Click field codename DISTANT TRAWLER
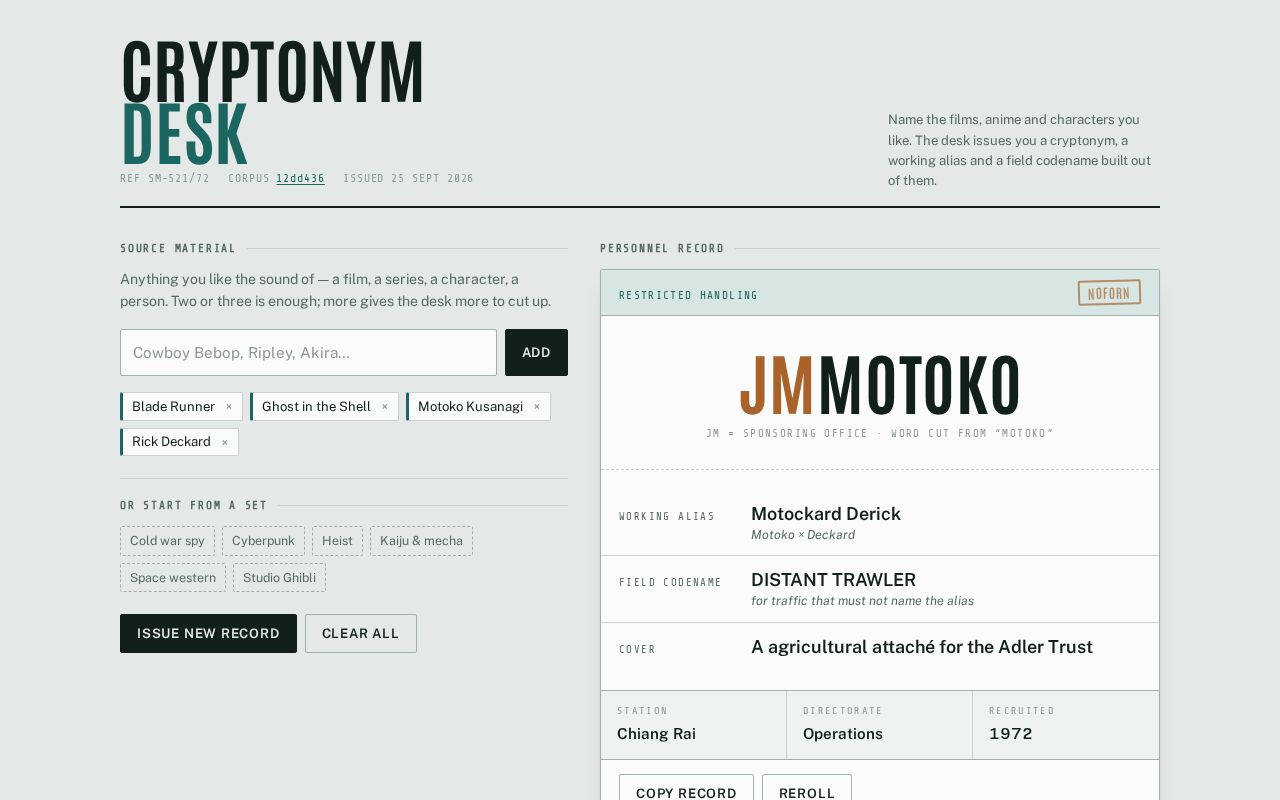The width and height of the screenshot is (1280, 800). point(833,580)
